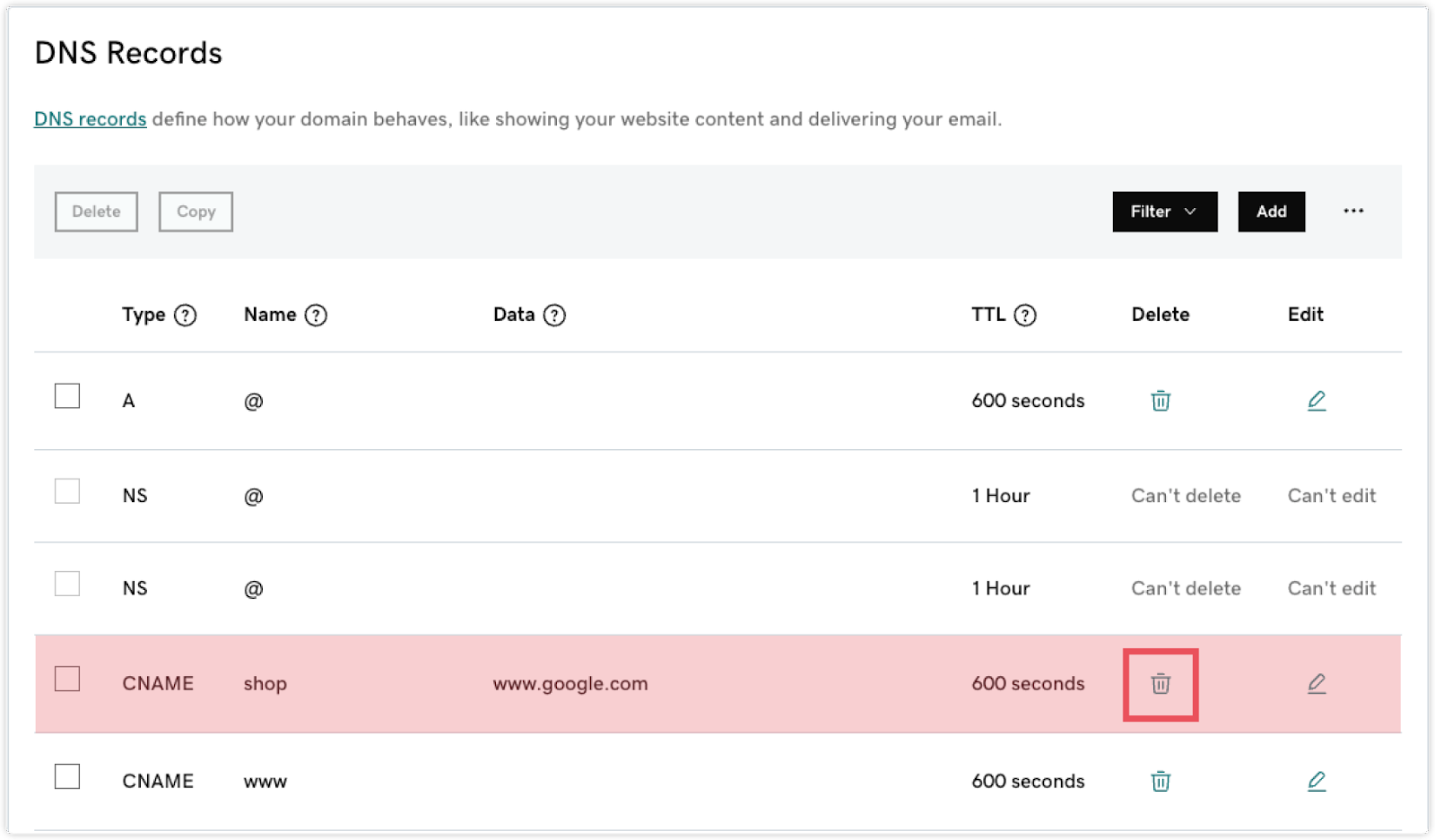Show help for the Data column

554,316
